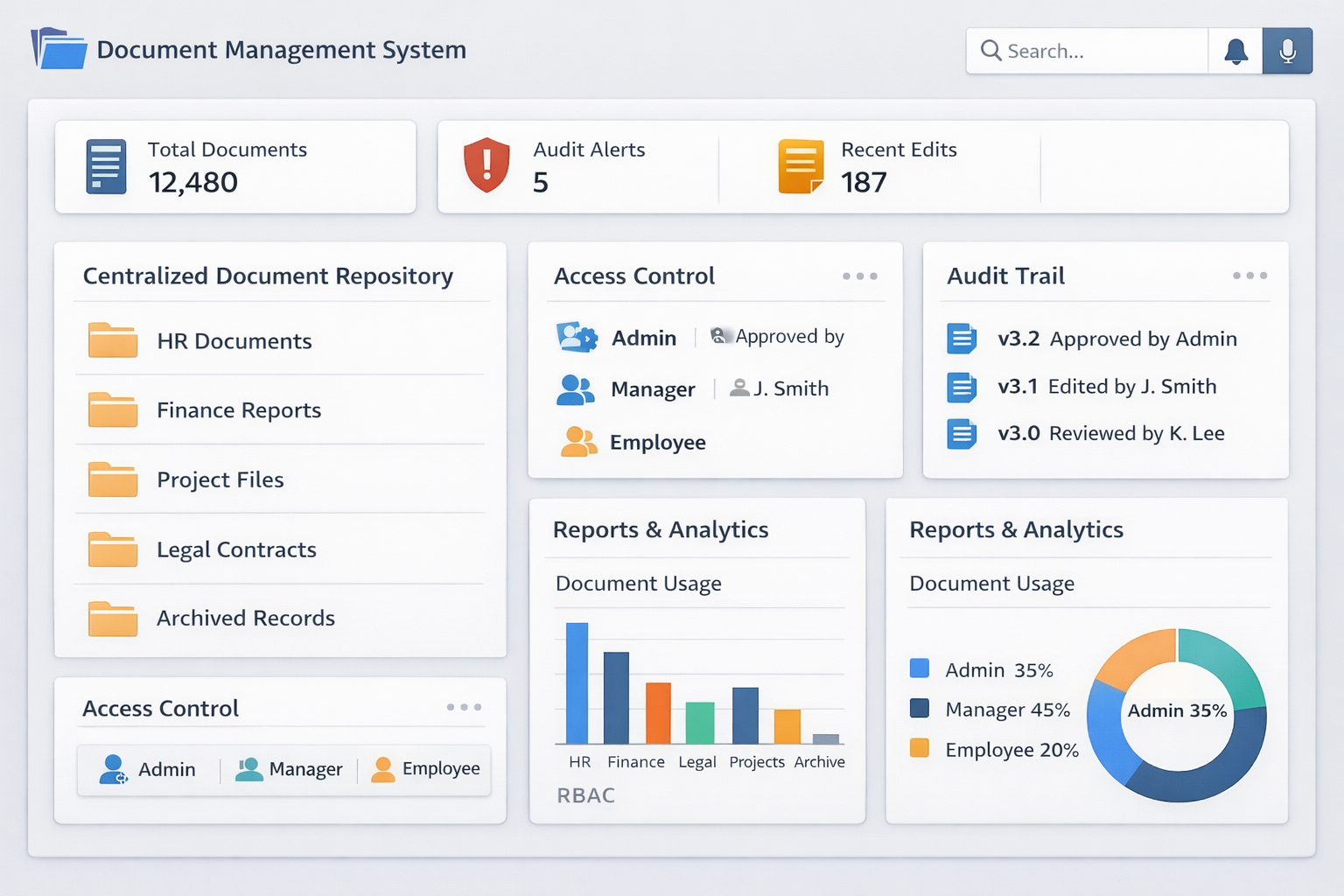Screen dimensions: 1344x896
Task: Click the orange Employee role icon
Action: (x=577, y=442)
